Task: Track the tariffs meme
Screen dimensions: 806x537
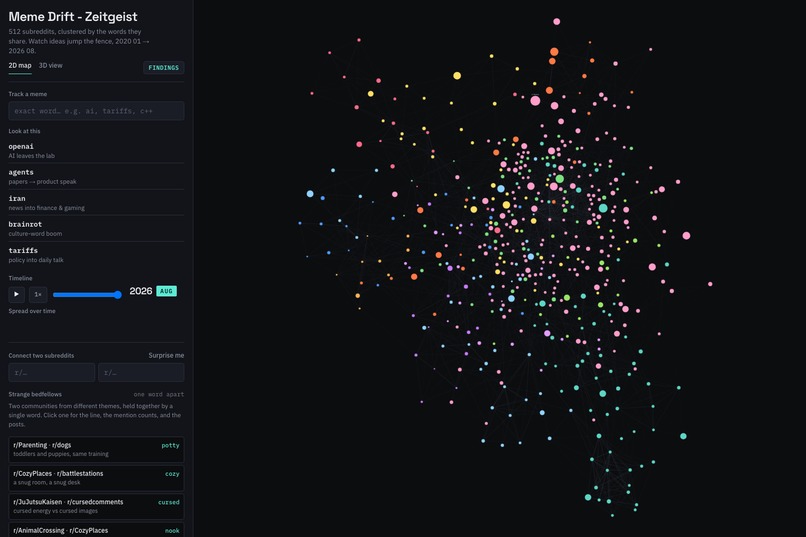Action: pyautogui.click(x=96, y=254)
